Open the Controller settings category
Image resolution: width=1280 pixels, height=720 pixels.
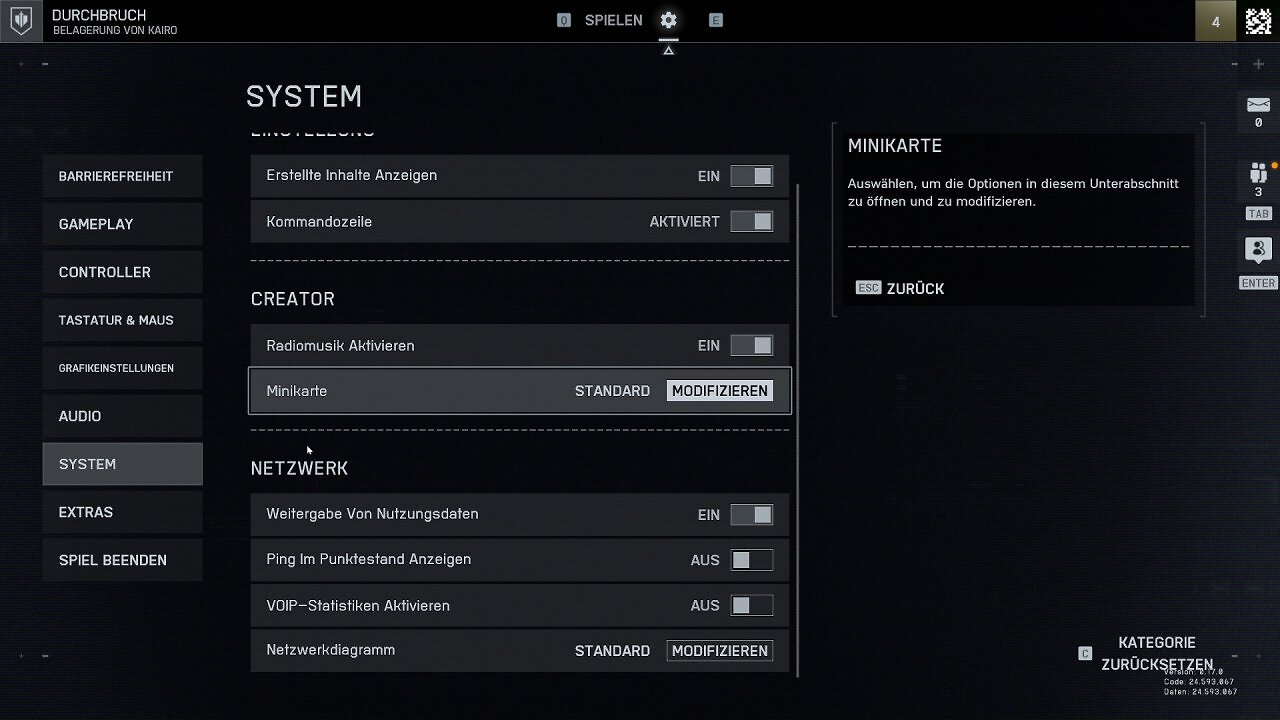tap(122, 272)
